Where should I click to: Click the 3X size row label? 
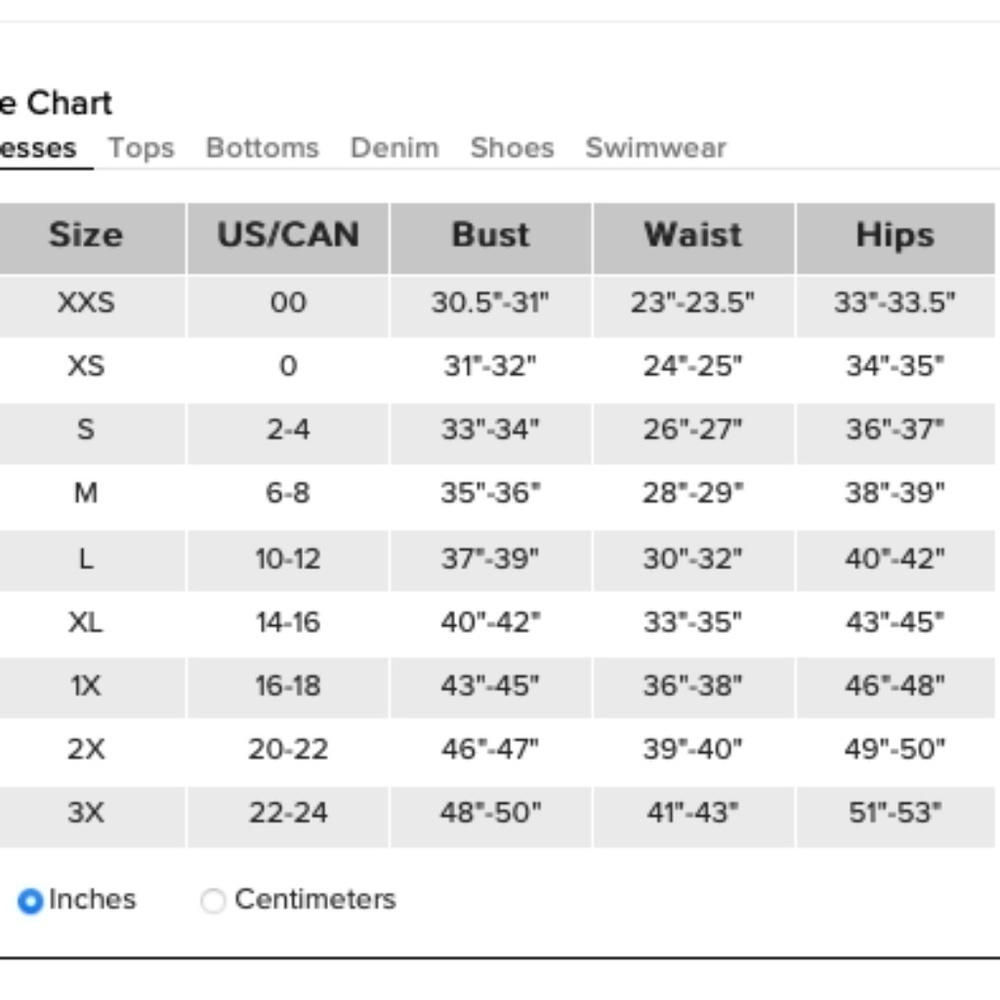point(86,812)
